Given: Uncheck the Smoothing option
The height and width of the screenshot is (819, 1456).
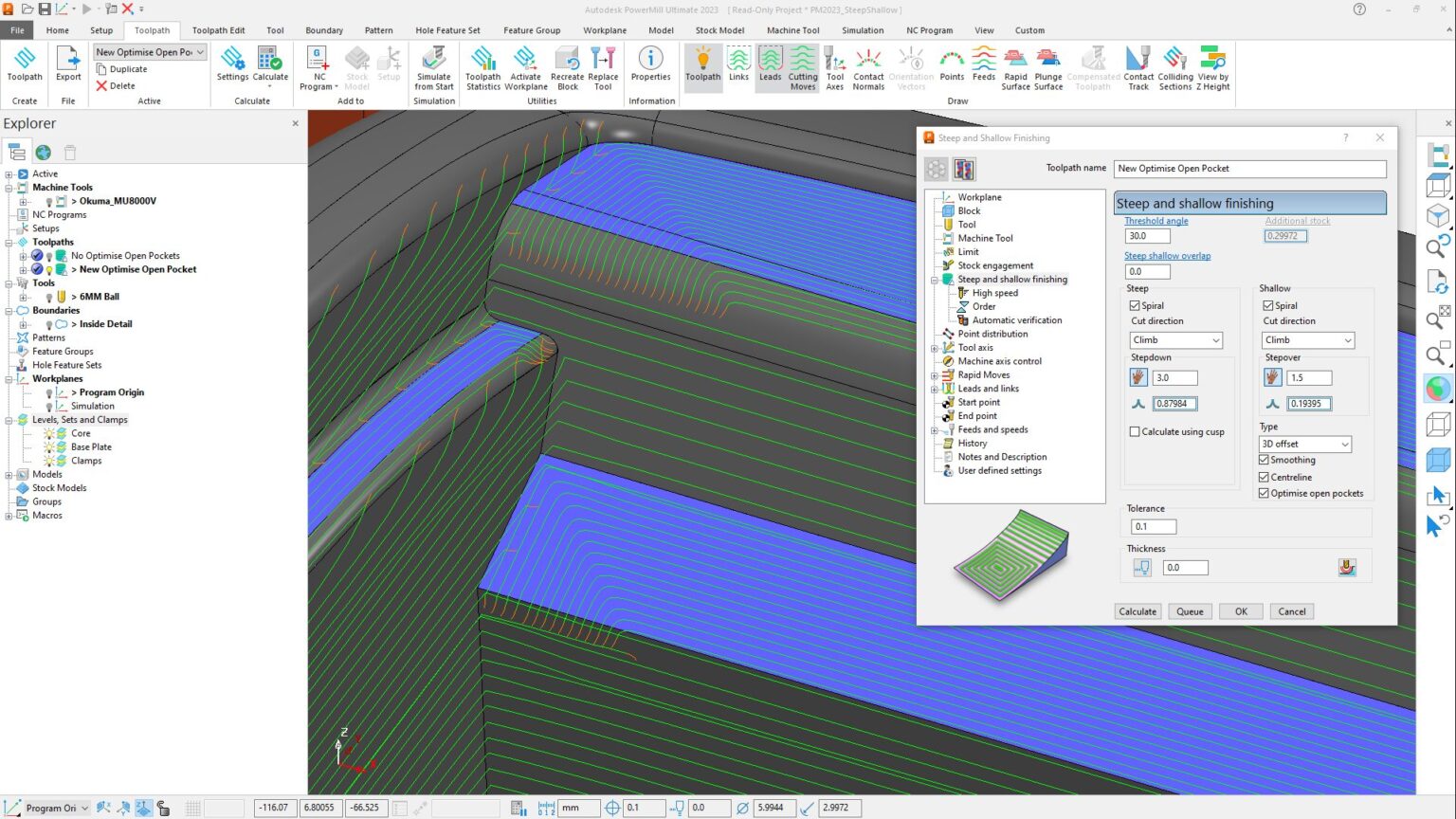Looking at the screenshot, I should pos(1264,460).
